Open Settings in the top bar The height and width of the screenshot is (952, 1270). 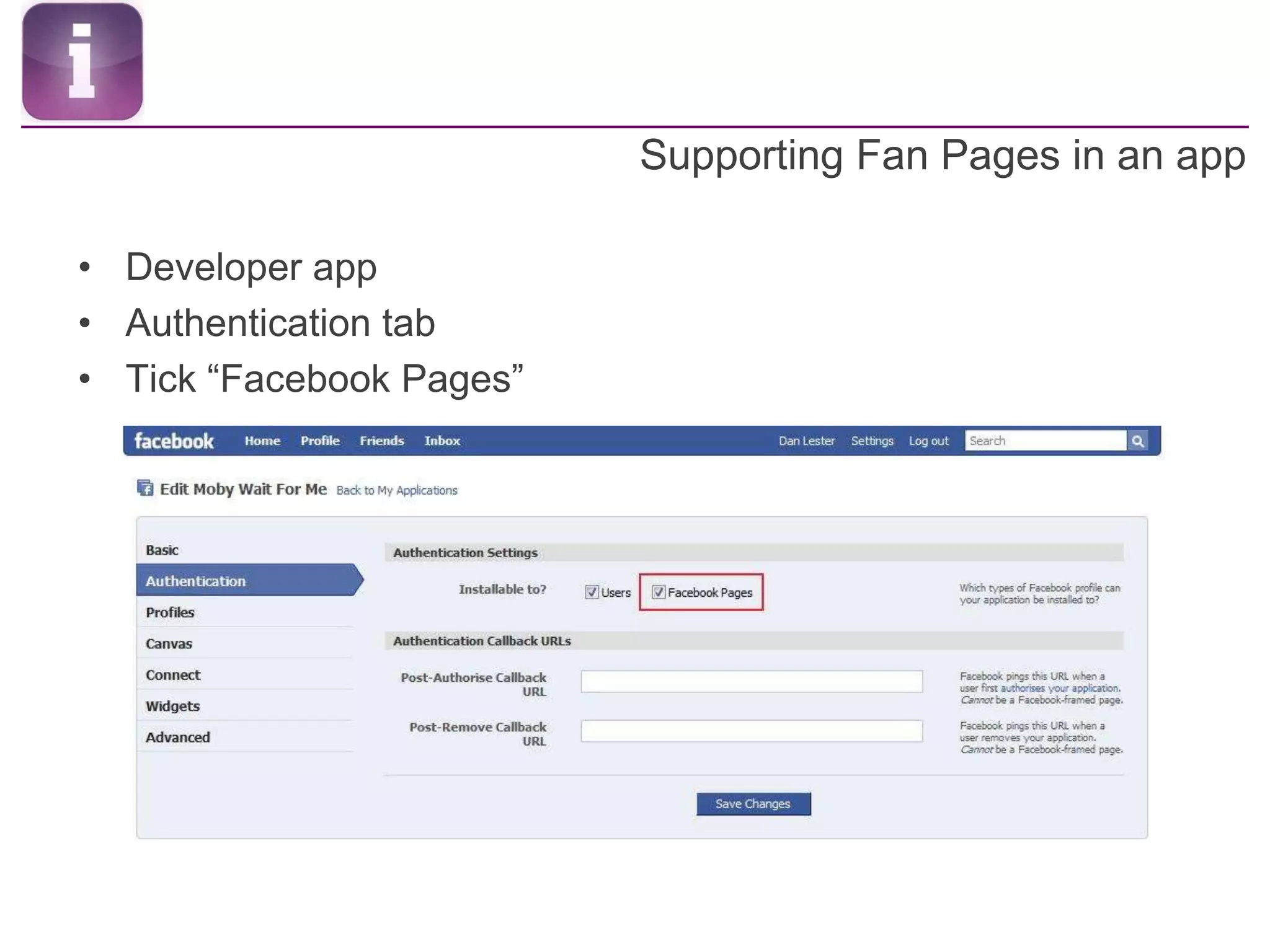pyautogui.click(x=872, y=441)
